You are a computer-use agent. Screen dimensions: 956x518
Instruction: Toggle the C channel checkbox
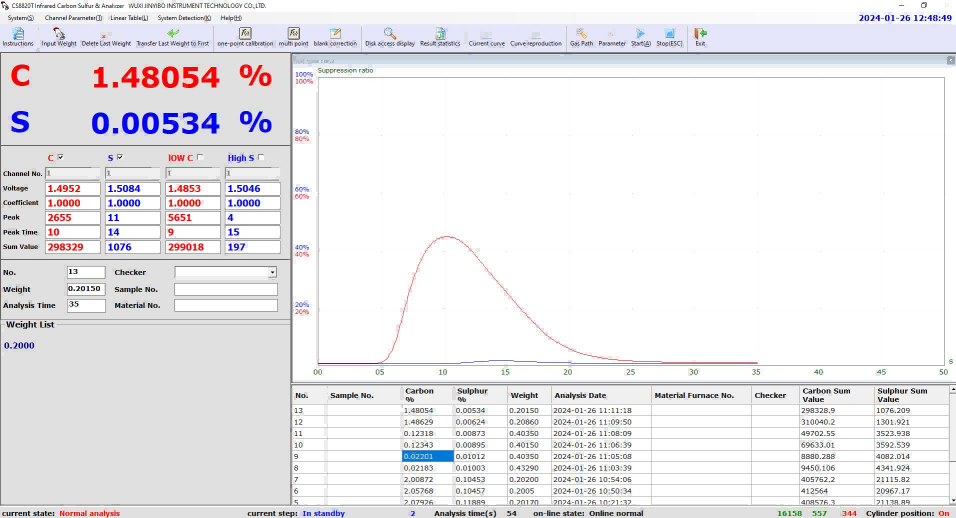(60, 157)
